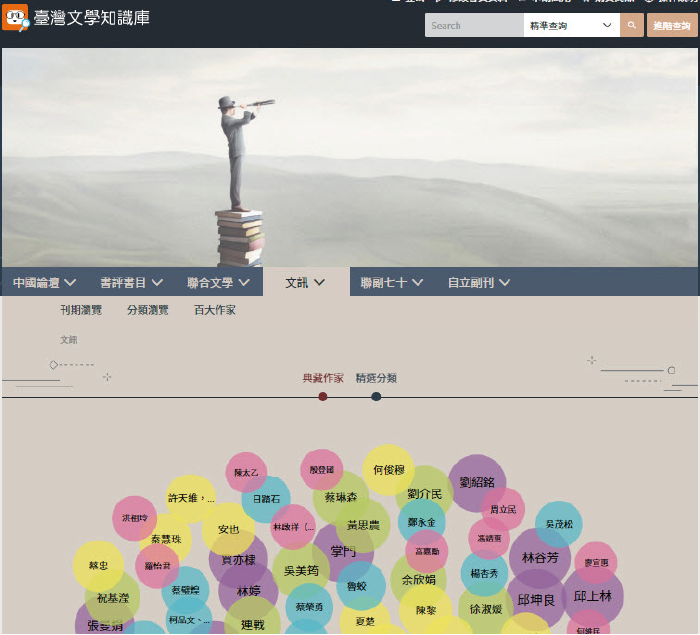
Task: Click the 臺灣文學知識庫 logo icon
Action: click(15, 17)
